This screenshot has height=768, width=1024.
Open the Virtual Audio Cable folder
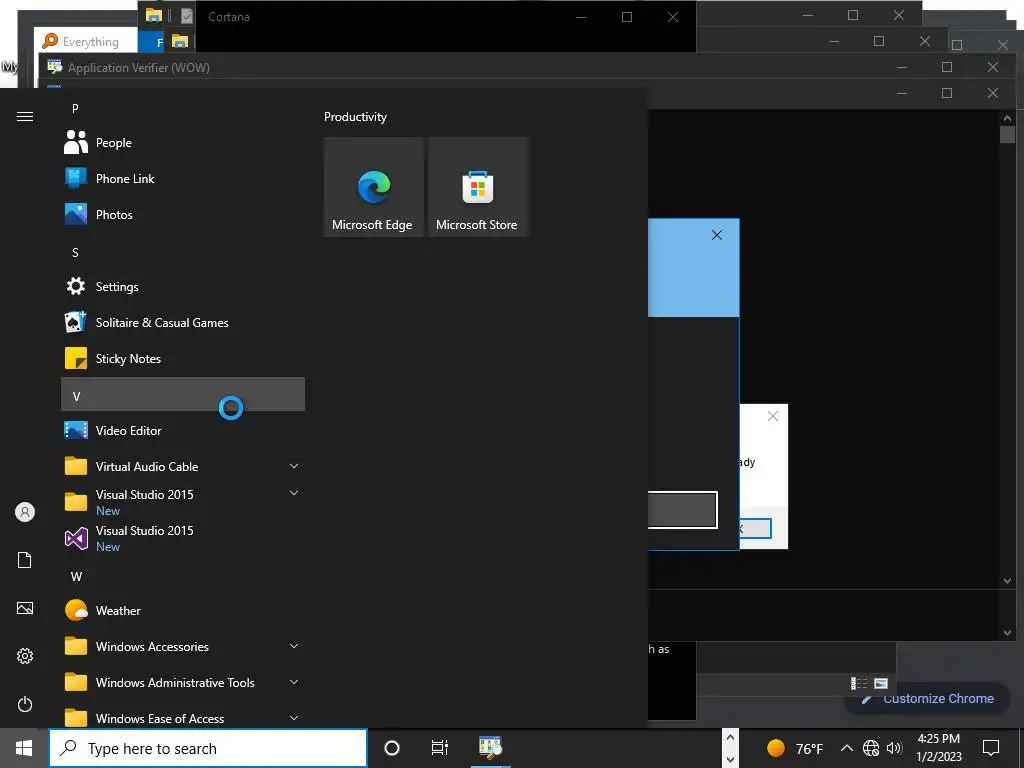click(x=183, y=466)
